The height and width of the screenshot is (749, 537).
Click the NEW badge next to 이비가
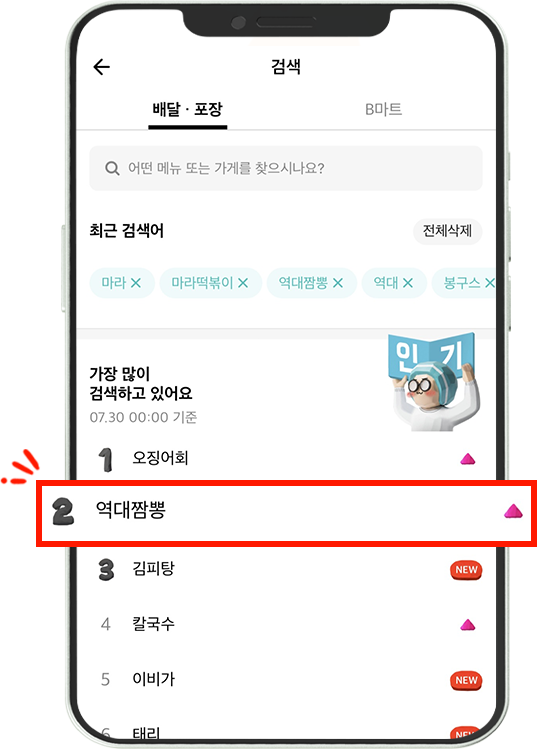click(466, 680)
